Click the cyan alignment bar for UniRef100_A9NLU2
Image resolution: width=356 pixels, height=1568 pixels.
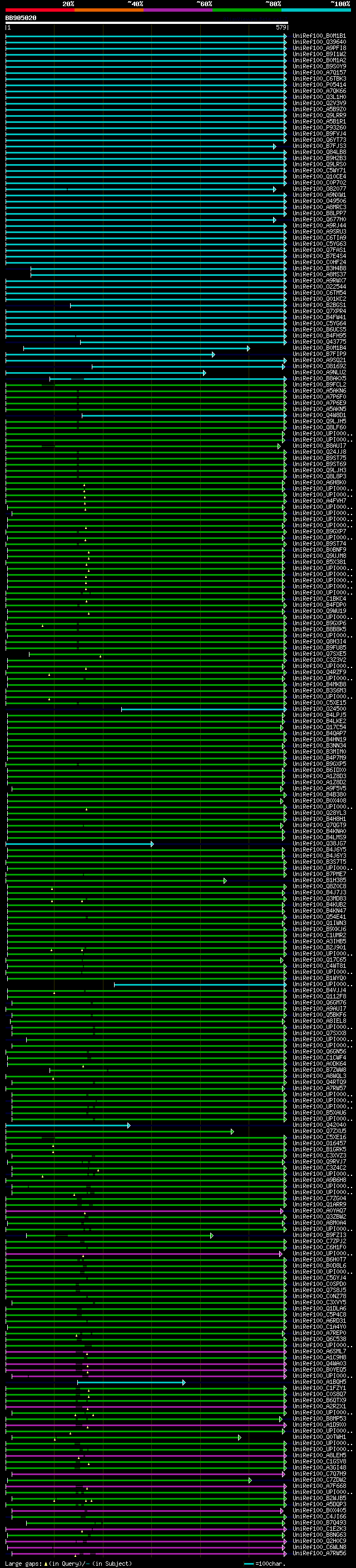pyautogui.click(x=106, y=373)
